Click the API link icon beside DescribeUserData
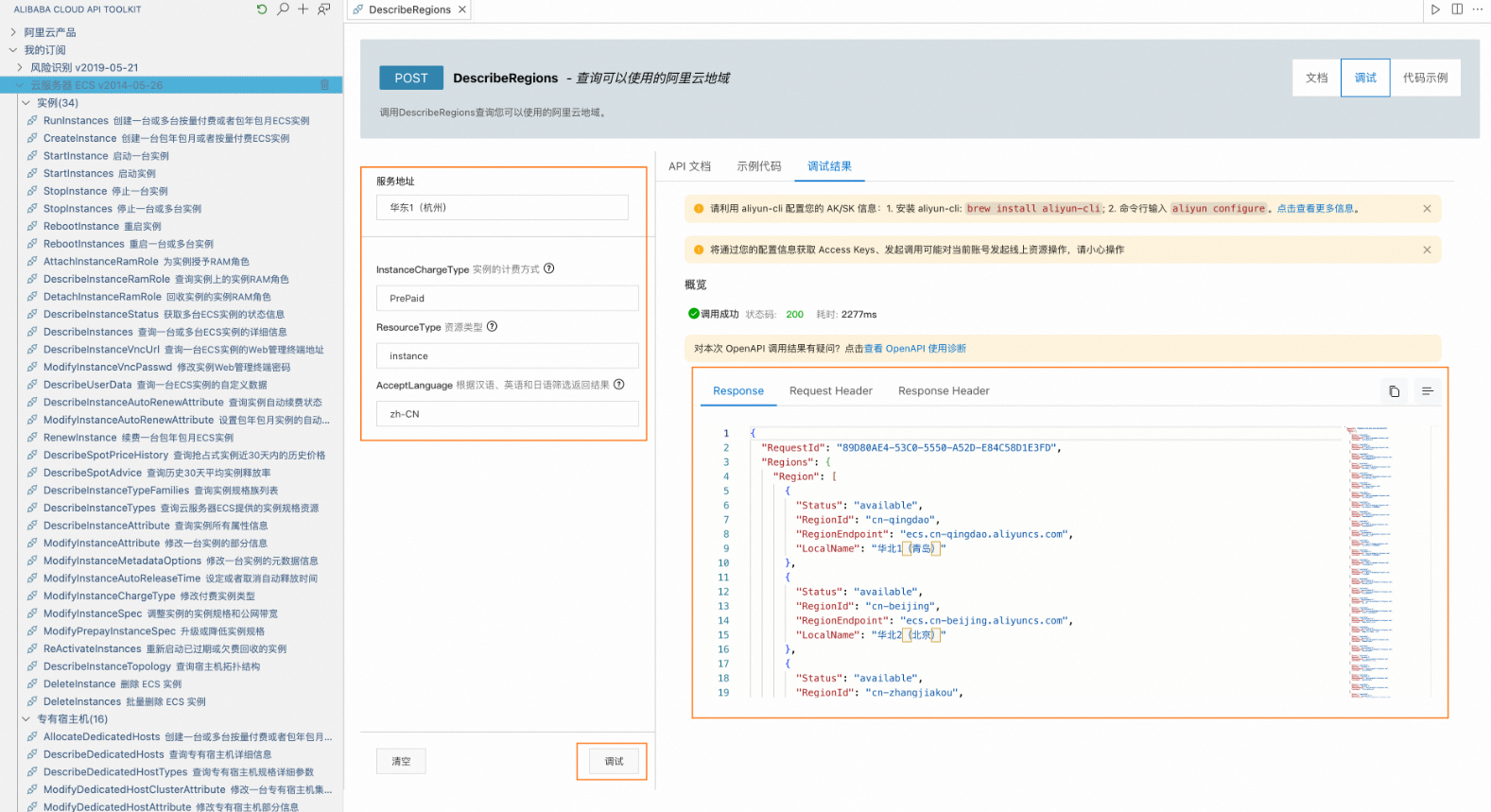 click(x=32, y=385)
